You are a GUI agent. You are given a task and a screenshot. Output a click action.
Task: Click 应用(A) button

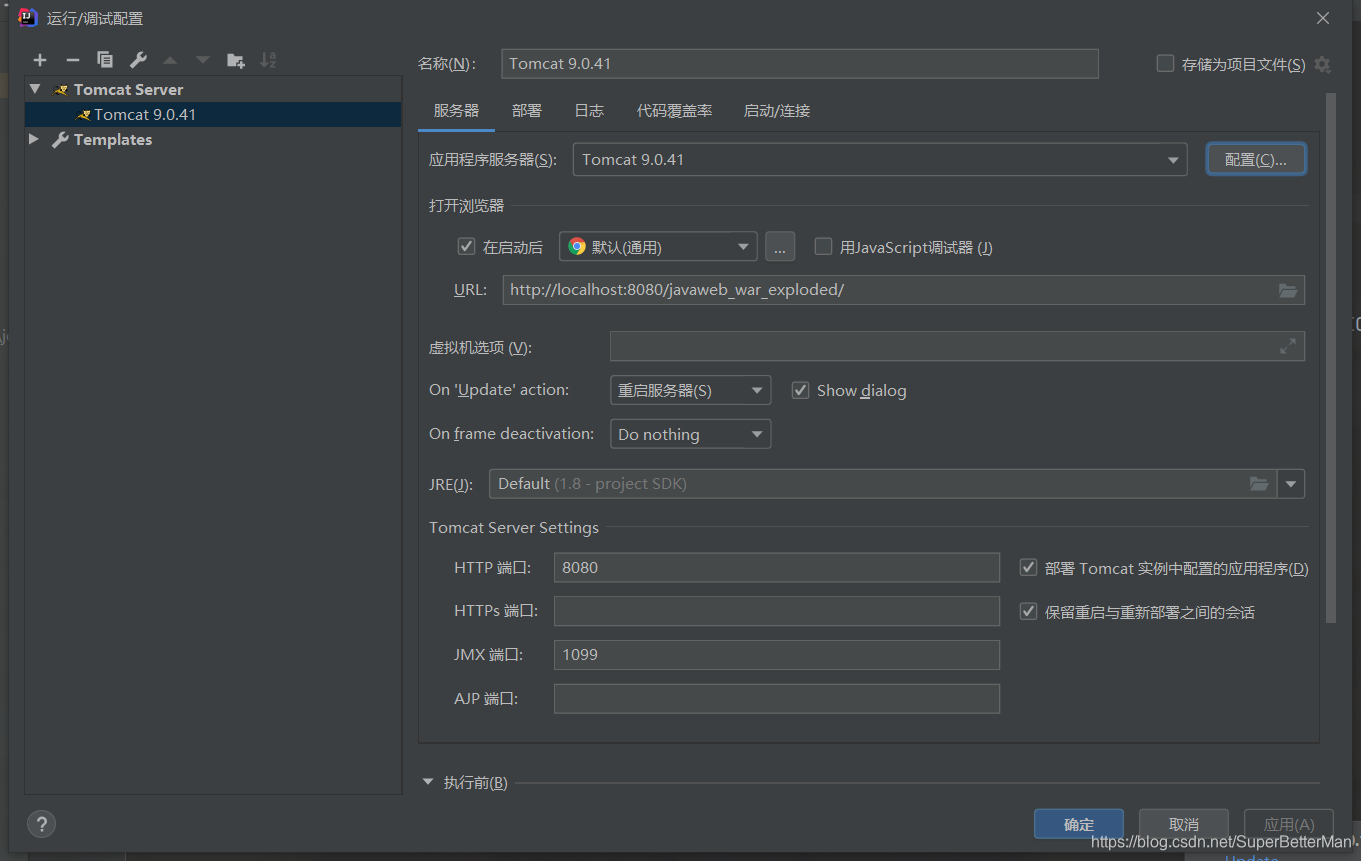click(1289, 824)
